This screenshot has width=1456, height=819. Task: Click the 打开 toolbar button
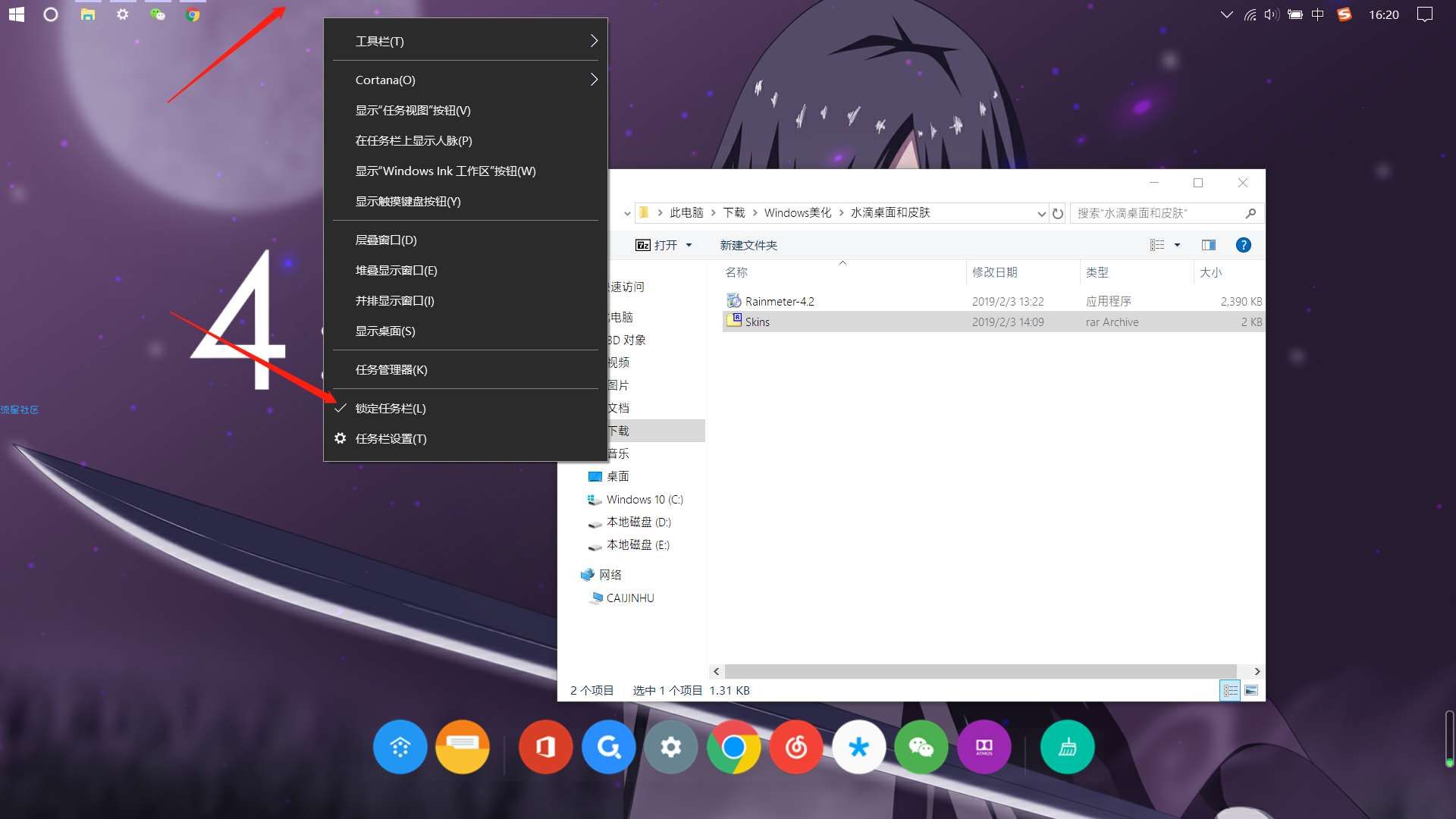(656, 245)
